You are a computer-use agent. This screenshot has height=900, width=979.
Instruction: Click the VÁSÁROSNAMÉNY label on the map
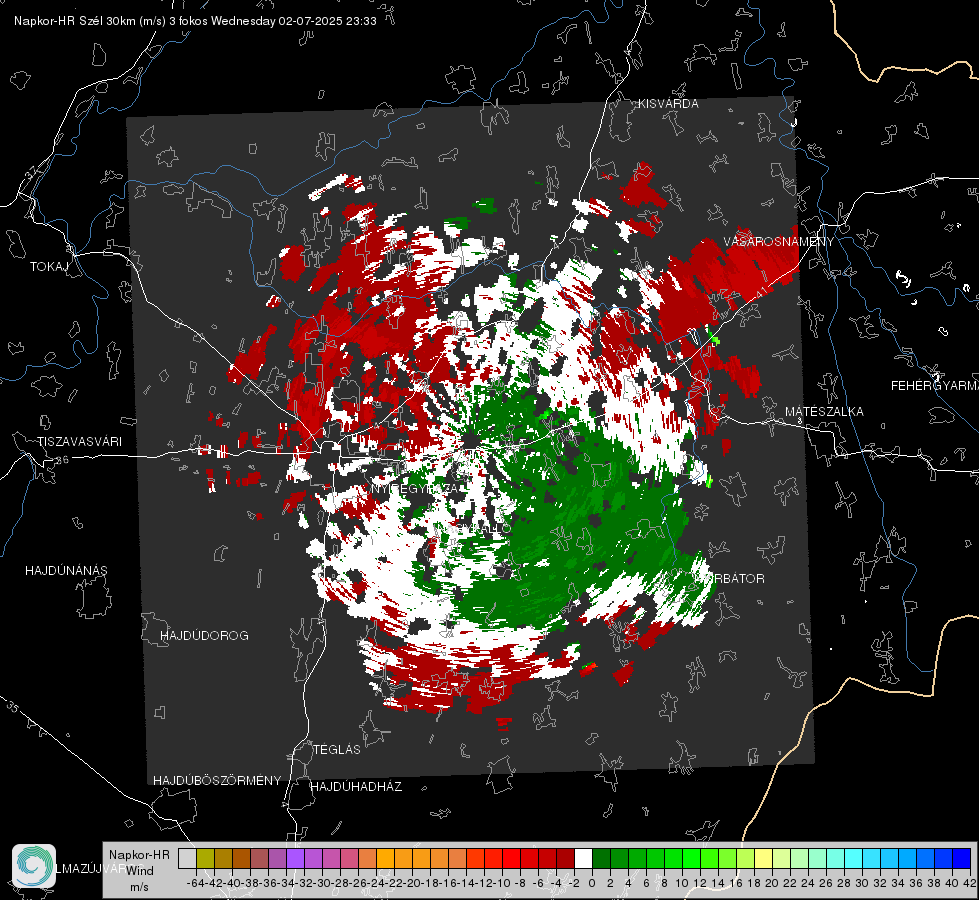tap(779, 242)
